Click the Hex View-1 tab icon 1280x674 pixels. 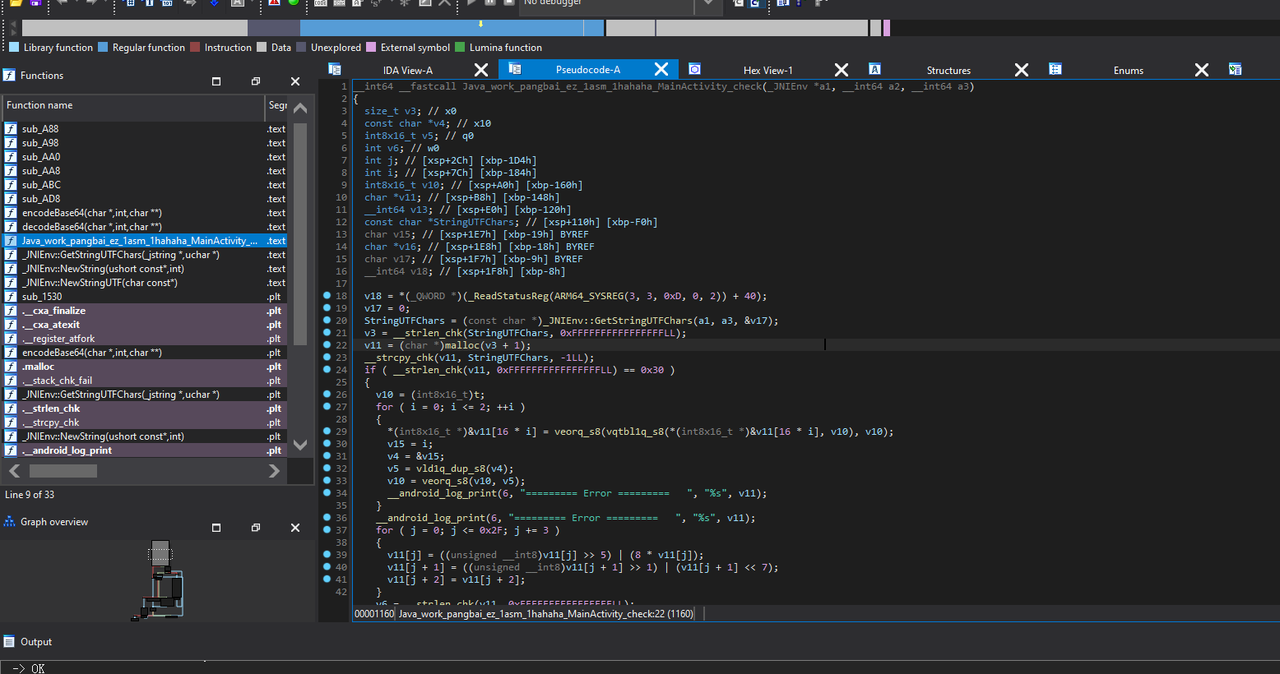(694, 69)
